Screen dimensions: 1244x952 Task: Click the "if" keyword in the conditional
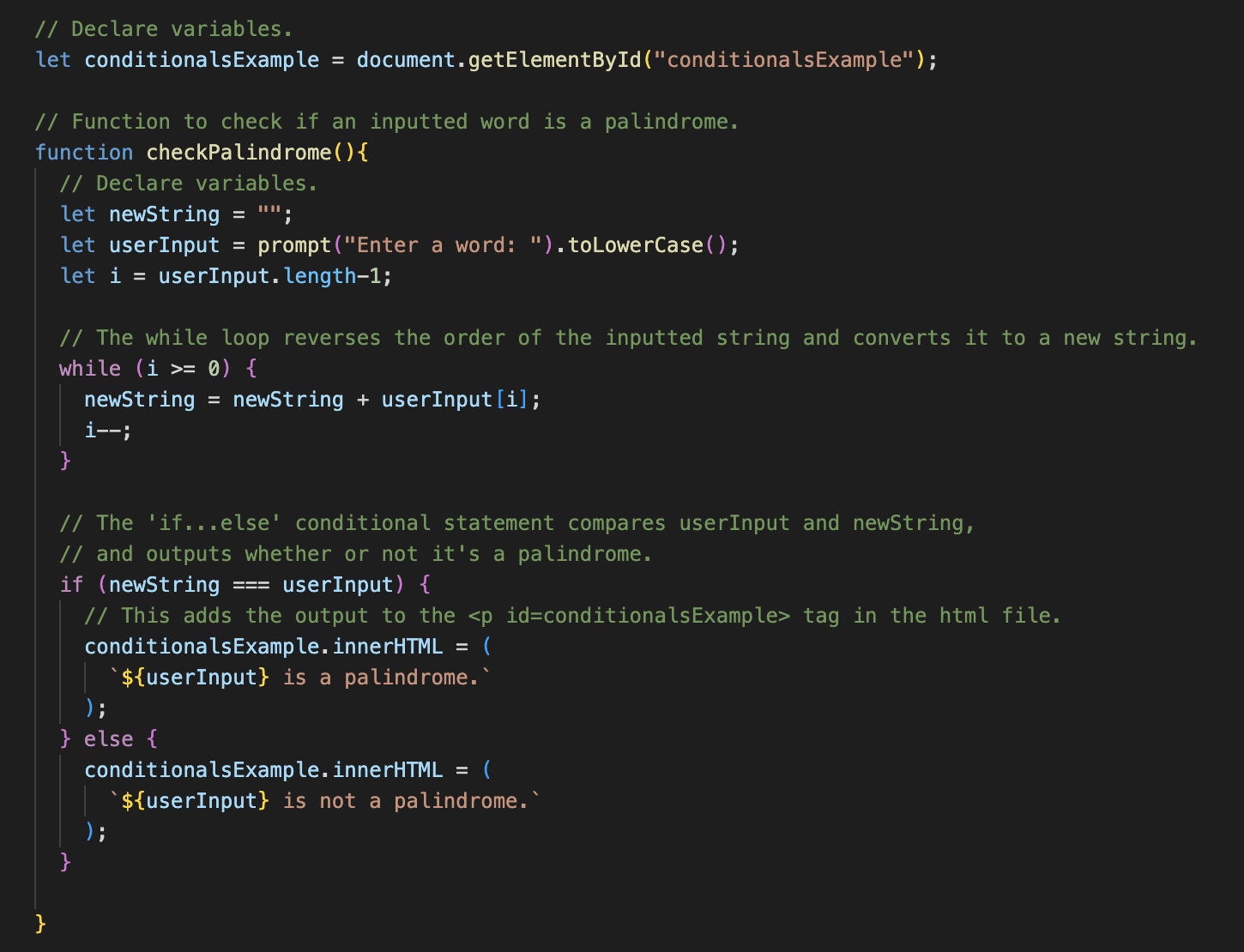pyautogui.click(x=71, y=585)
